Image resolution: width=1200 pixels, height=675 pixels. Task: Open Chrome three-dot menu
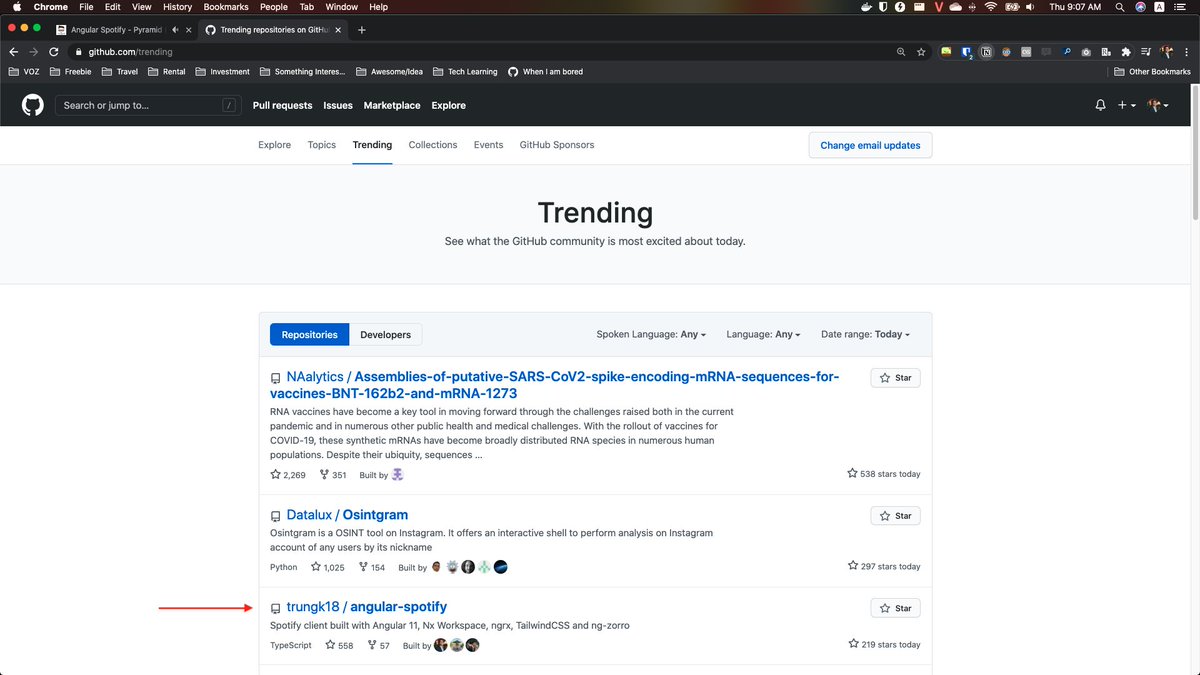(x=1186, y=52)
